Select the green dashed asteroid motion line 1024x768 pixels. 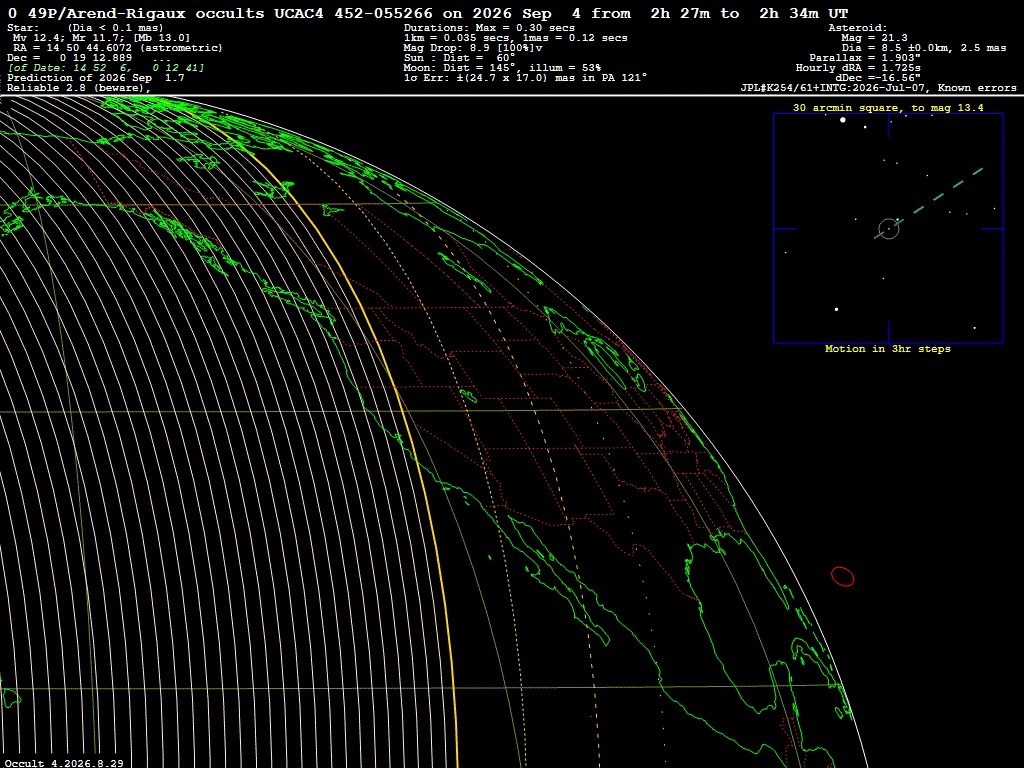(929, 203)
